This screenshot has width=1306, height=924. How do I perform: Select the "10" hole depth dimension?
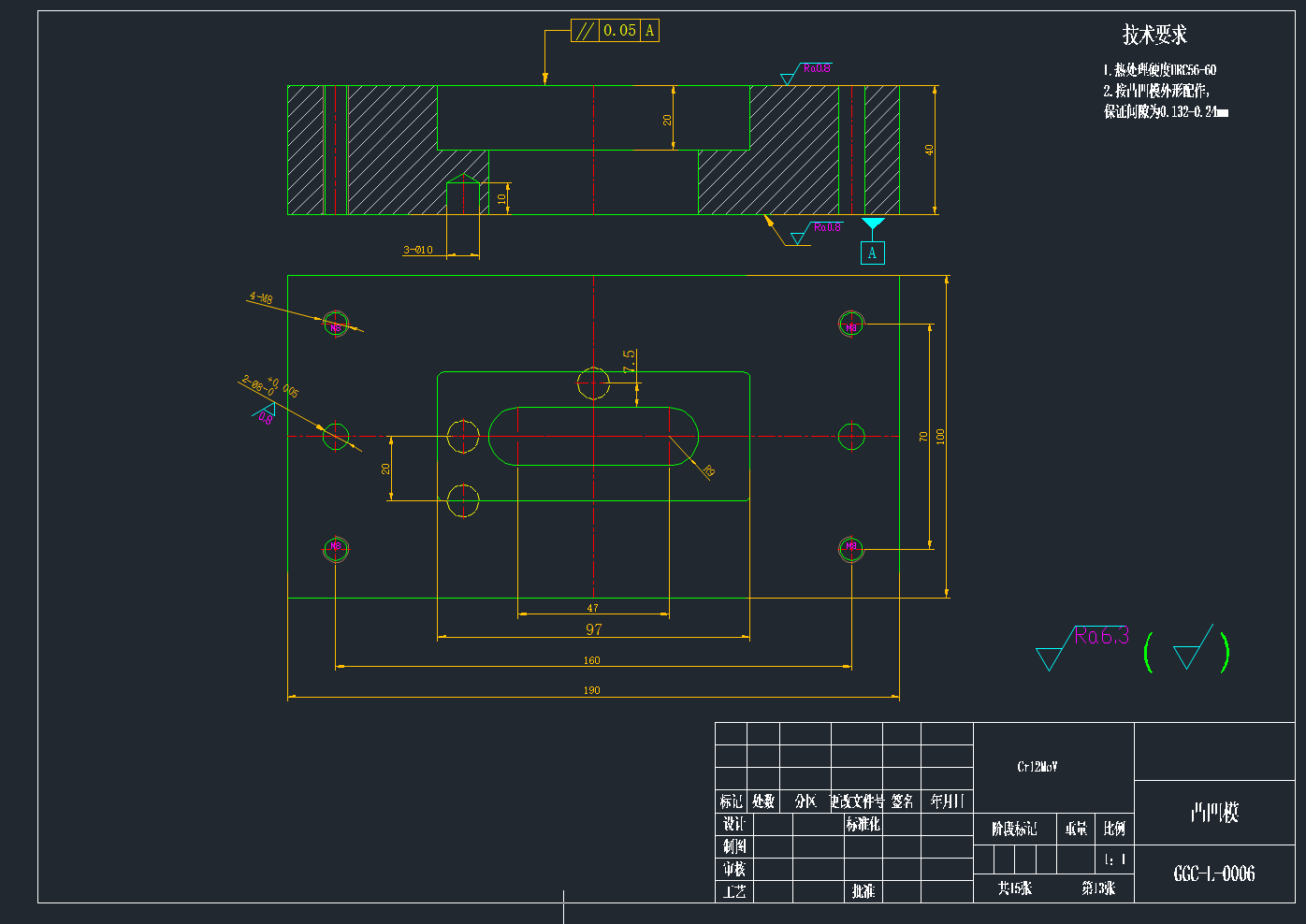[501, 198]
